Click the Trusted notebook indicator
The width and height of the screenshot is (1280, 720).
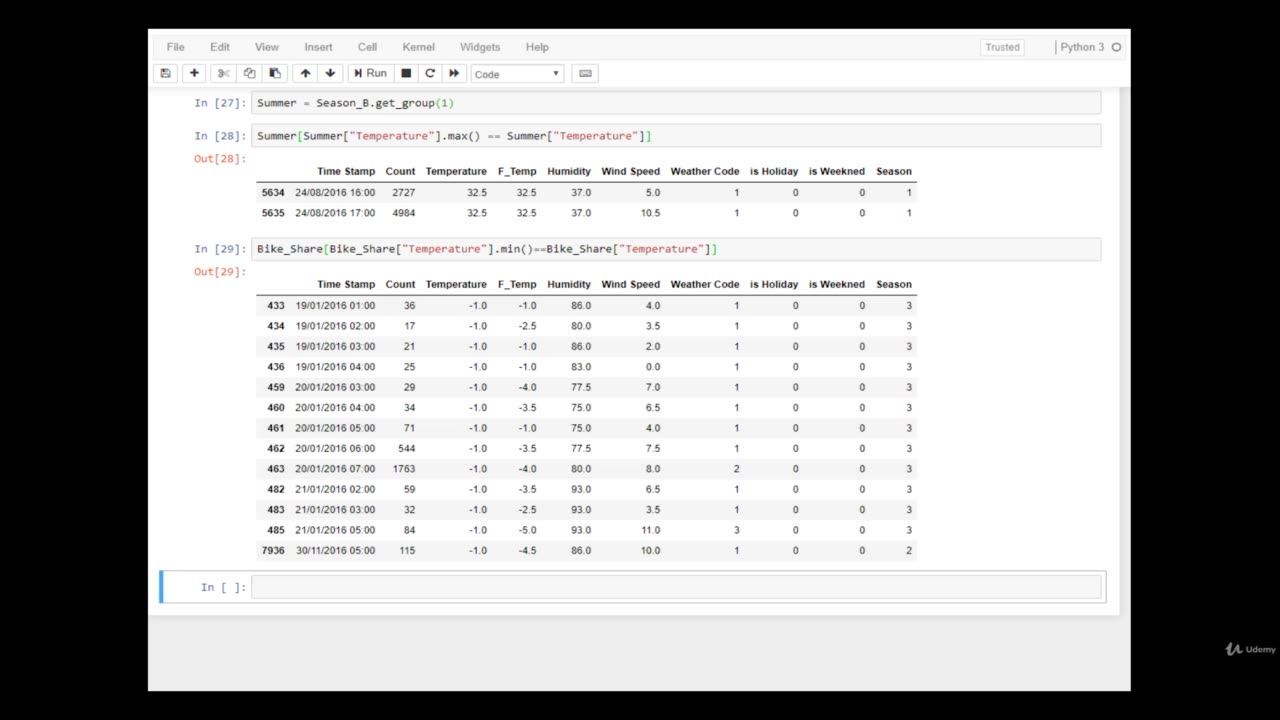tap(1002, 47)
